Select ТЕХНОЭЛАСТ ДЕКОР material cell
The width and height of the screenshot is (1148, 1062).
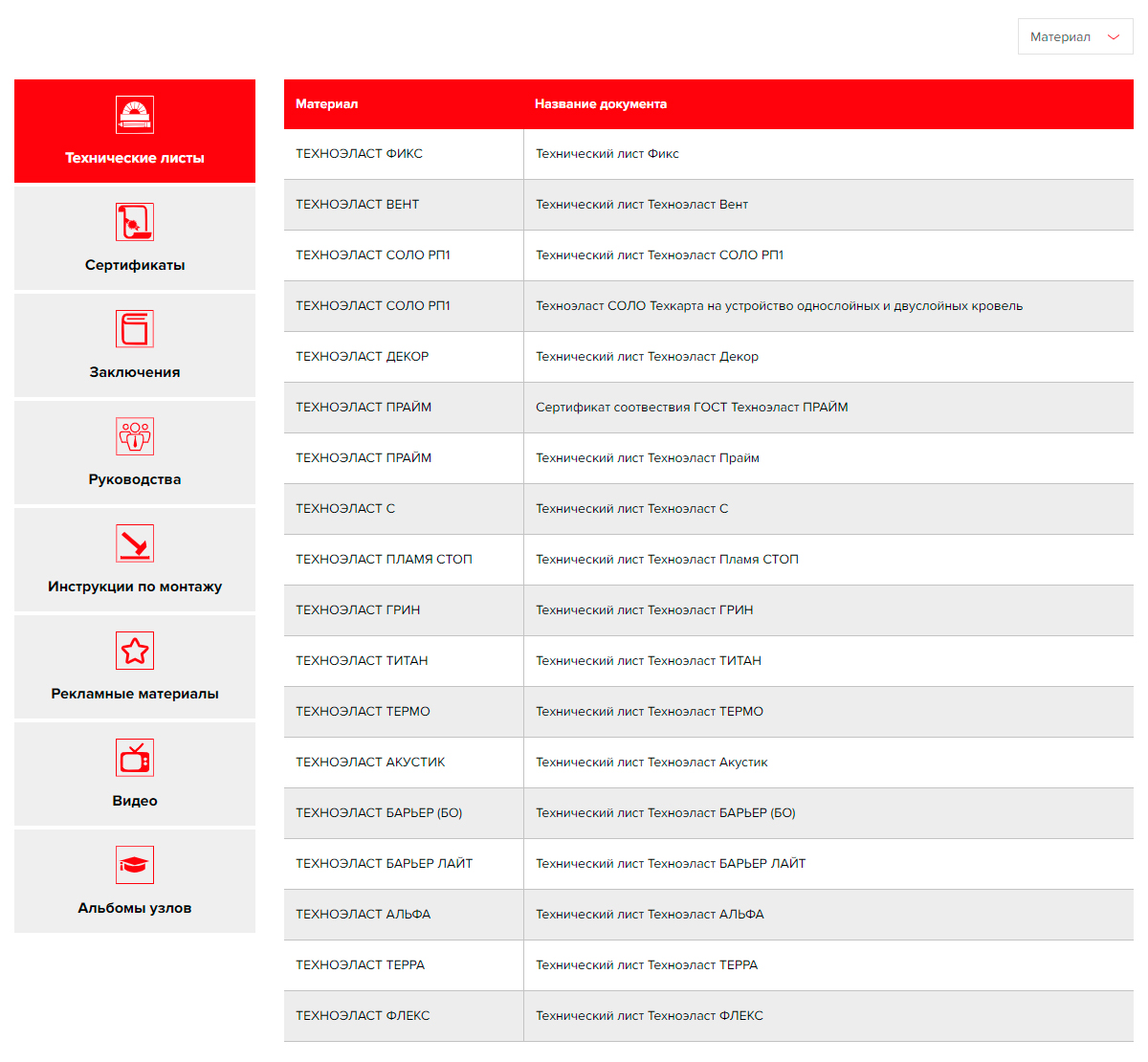pos(404,357)
